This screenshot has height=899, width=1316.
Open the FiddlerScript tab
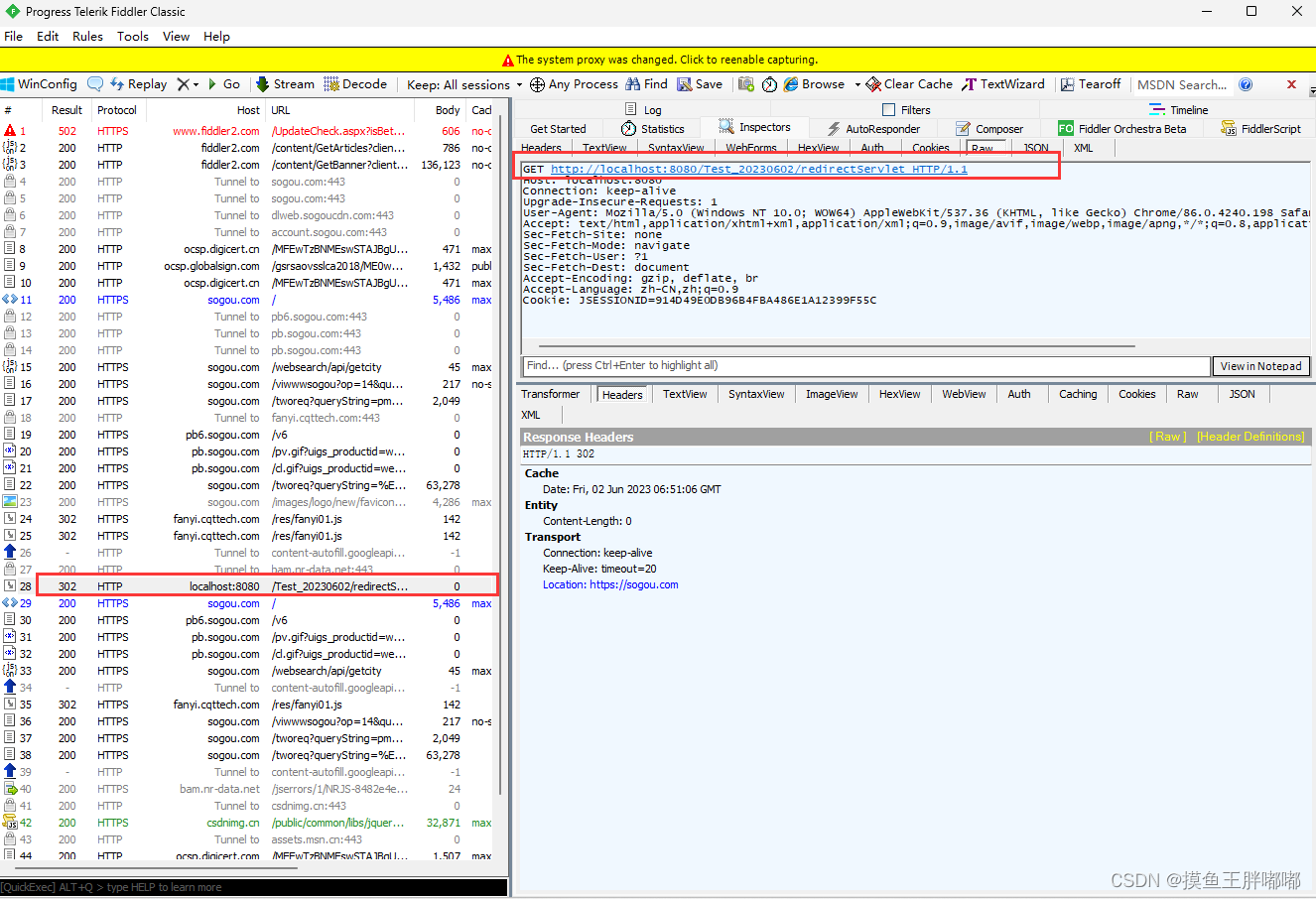click(x=1261, y=129)
